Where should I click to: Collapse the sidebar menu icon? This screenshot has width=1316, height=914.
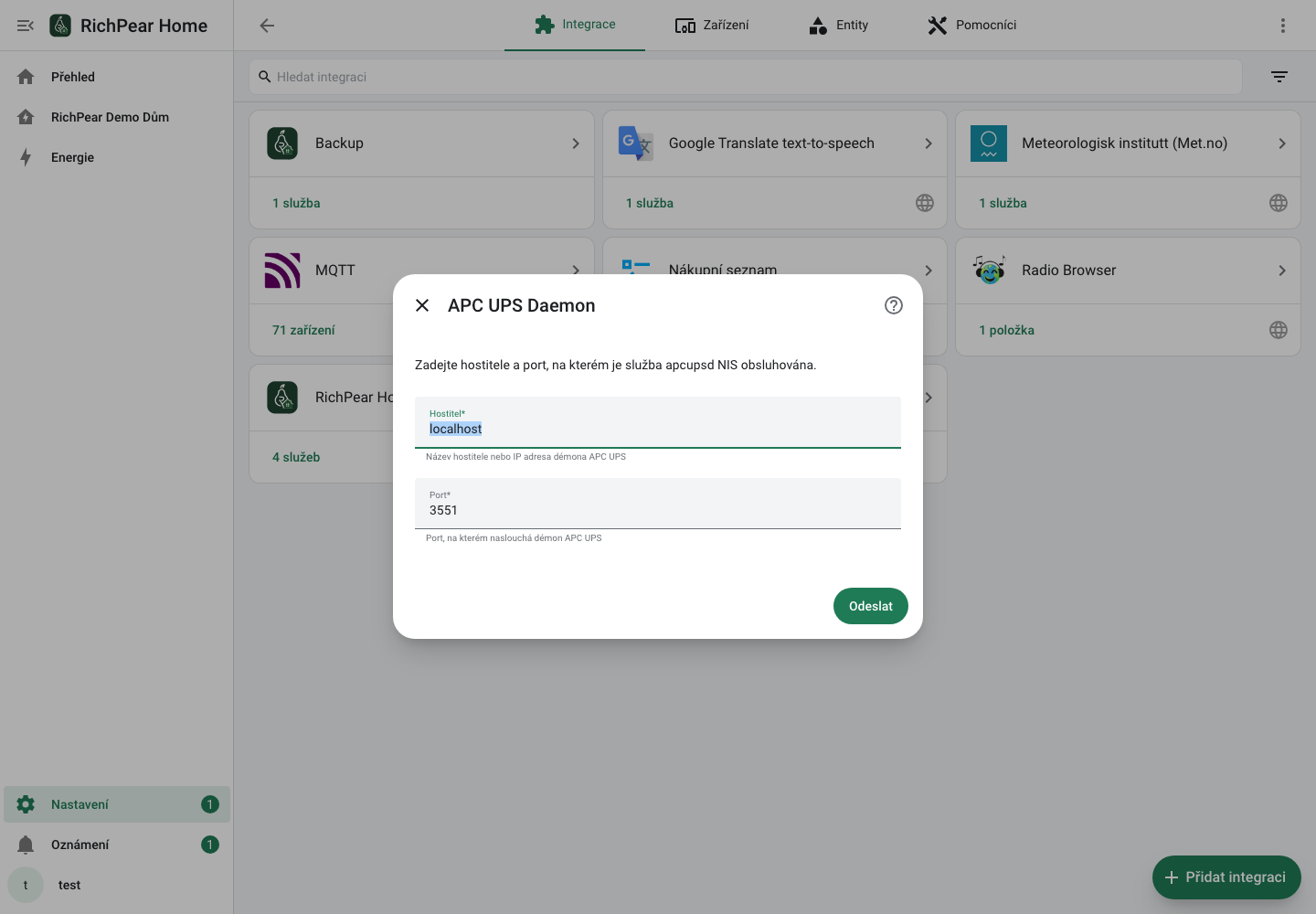[x=26, y=26]
